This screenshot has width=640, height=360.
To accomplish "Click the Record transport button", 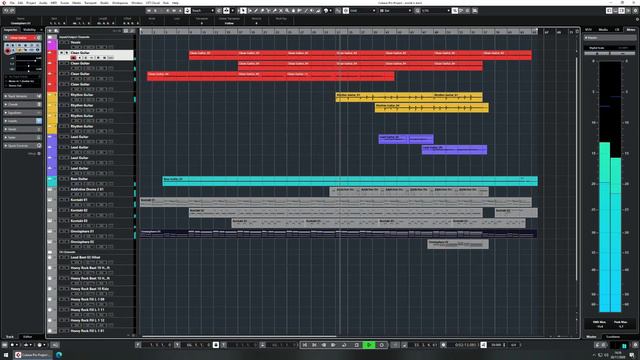I will tap(382, 345).
